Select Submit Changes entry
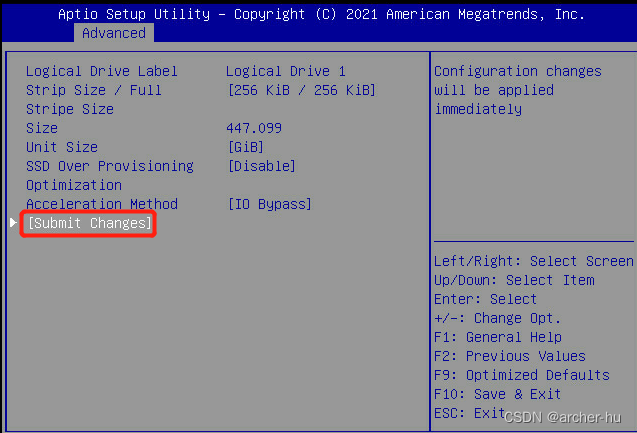 coord(90,223)
